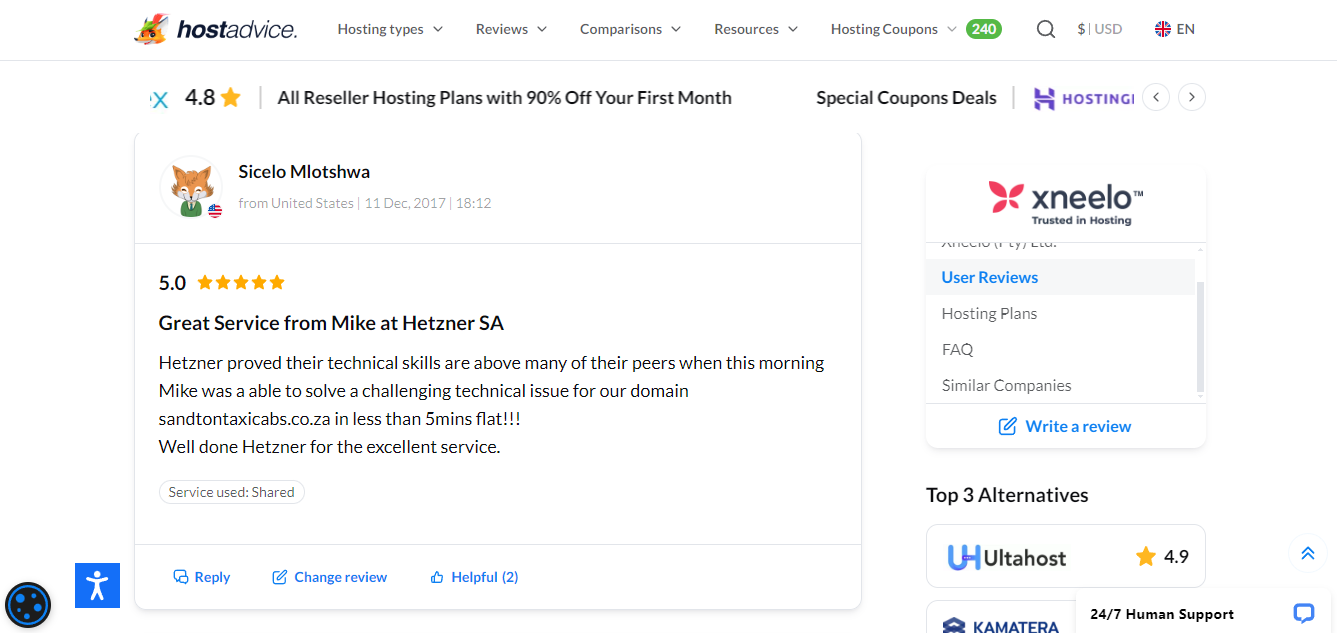
Task: Open reseller hosting 90% off deal
Action: point(505,98)
